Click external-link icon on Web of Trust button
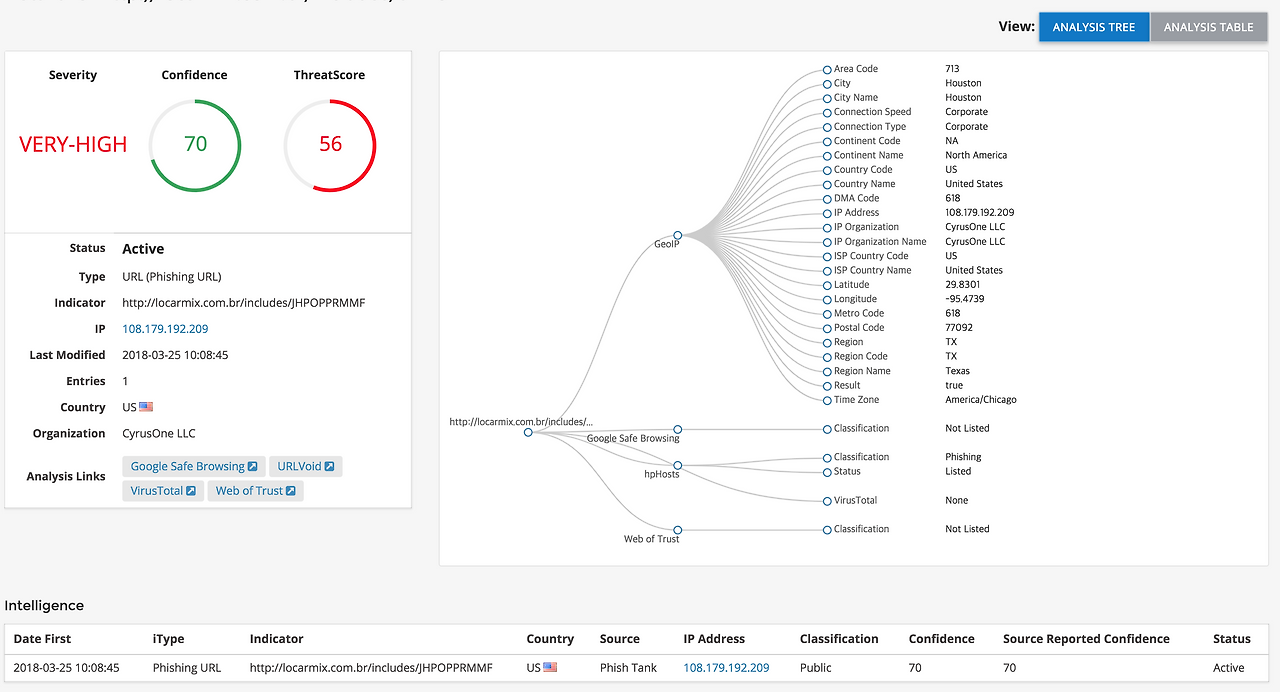Viewport: 1280px width, 692px height. [x=290, y=491]
